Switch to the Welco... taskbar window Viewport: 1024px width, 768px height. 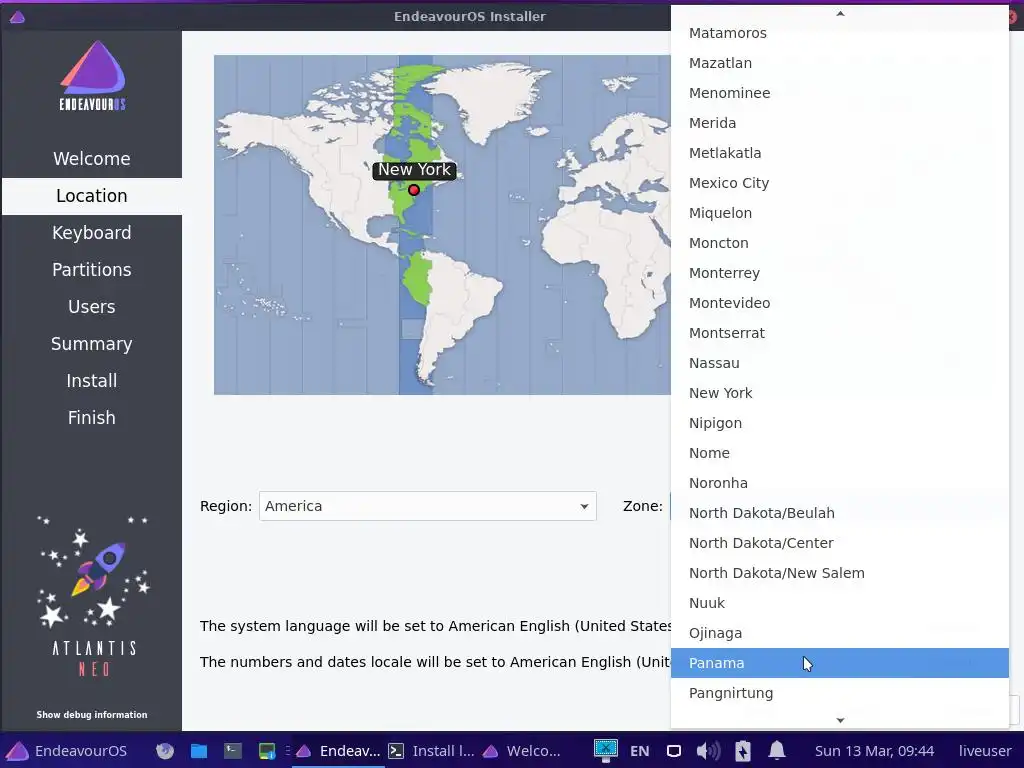[x=522, y=751]
